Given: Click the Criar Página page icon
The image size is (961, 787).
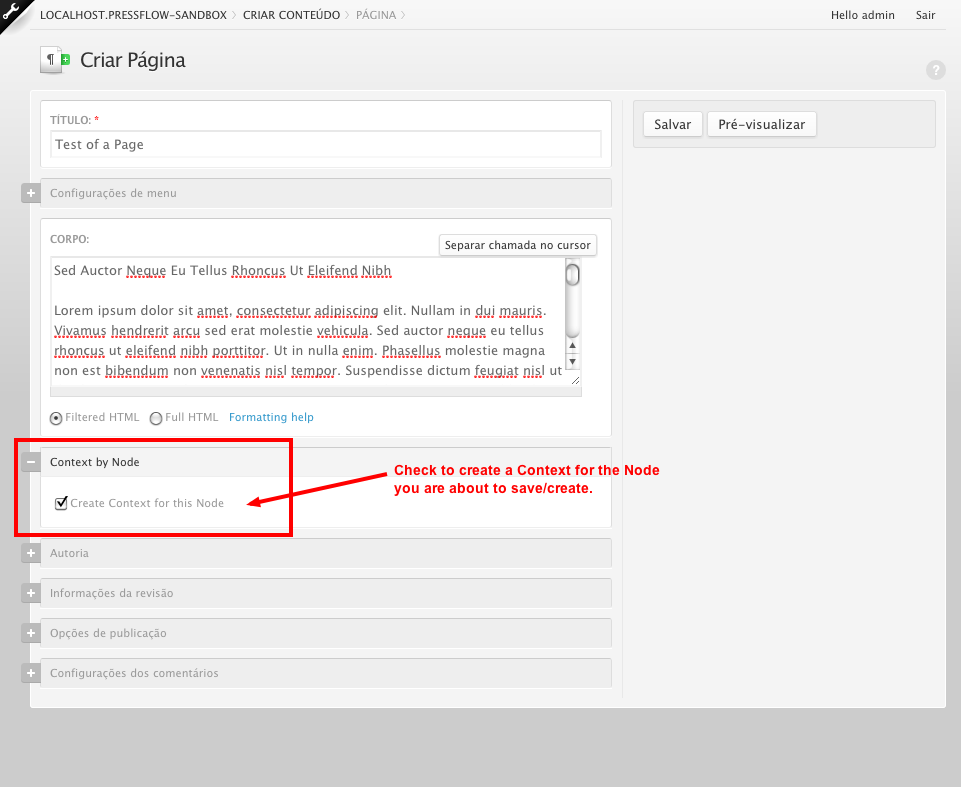Looking at the screenshot, I should pos(55,60).
